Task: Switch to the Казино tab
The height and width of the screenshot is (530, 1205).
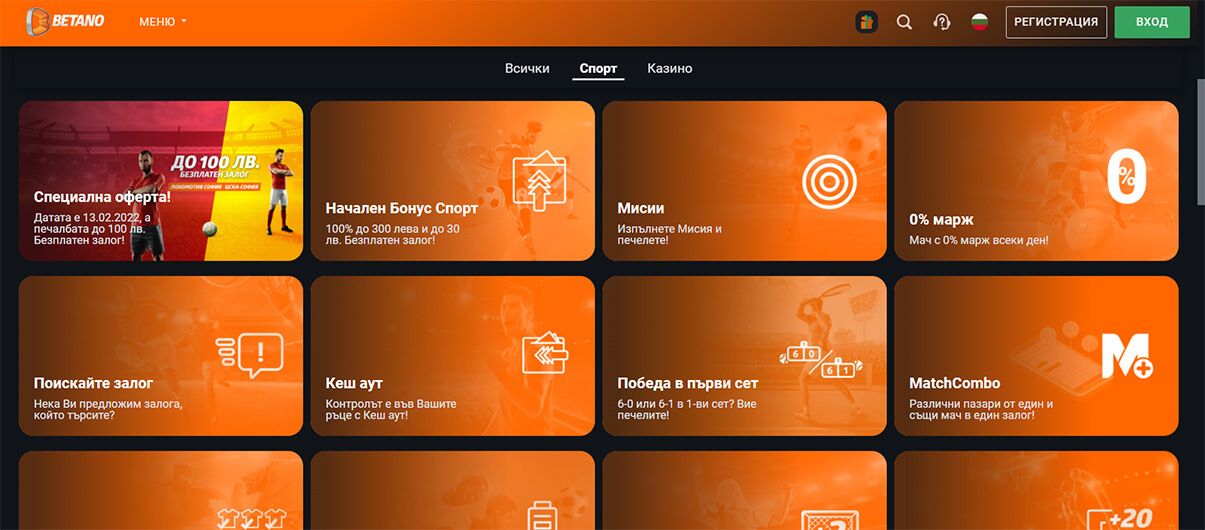Action: (x=670, y=68)
